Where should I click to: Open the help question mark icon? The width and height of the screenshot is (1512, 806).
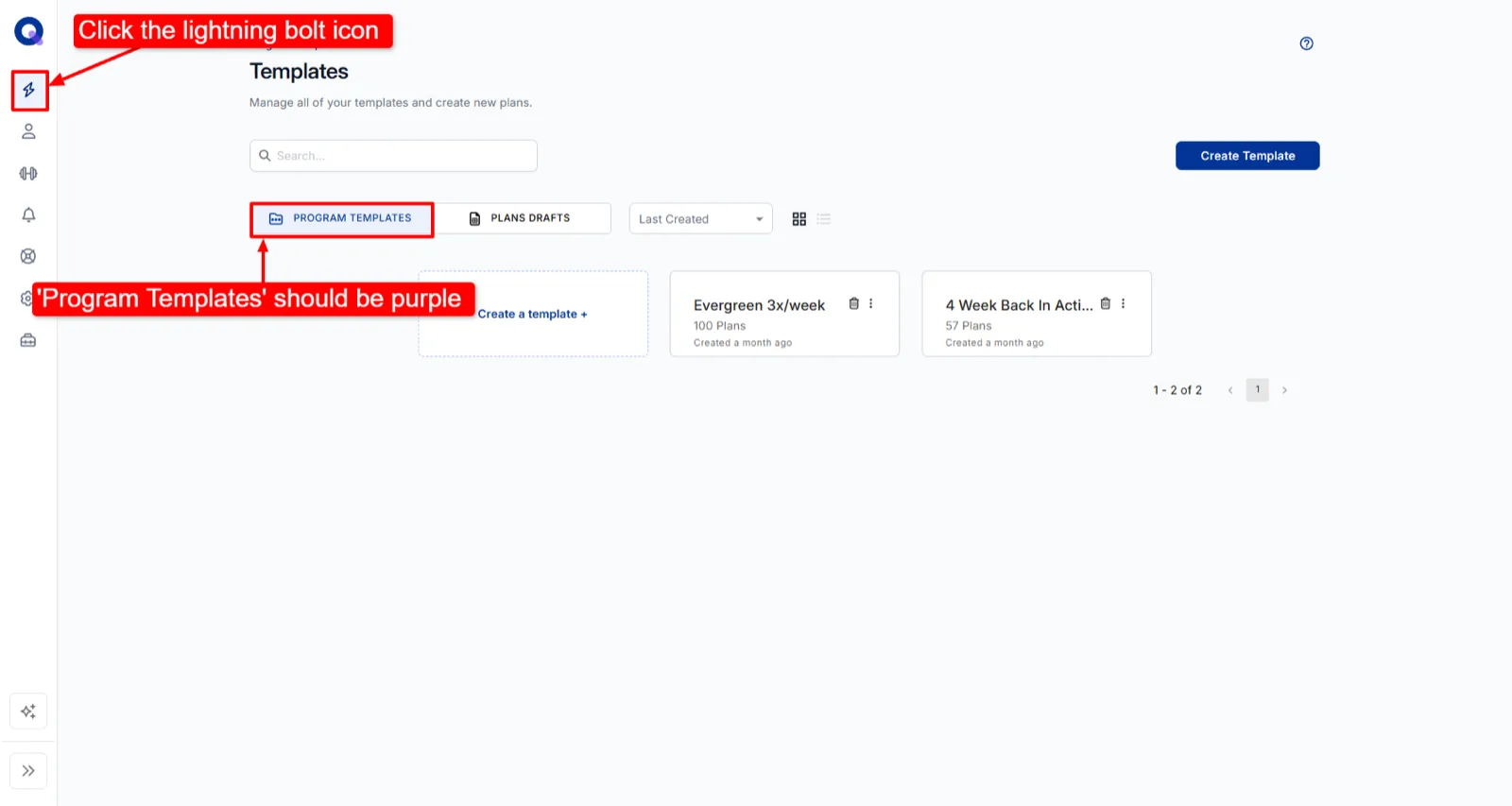point(1306,43)
